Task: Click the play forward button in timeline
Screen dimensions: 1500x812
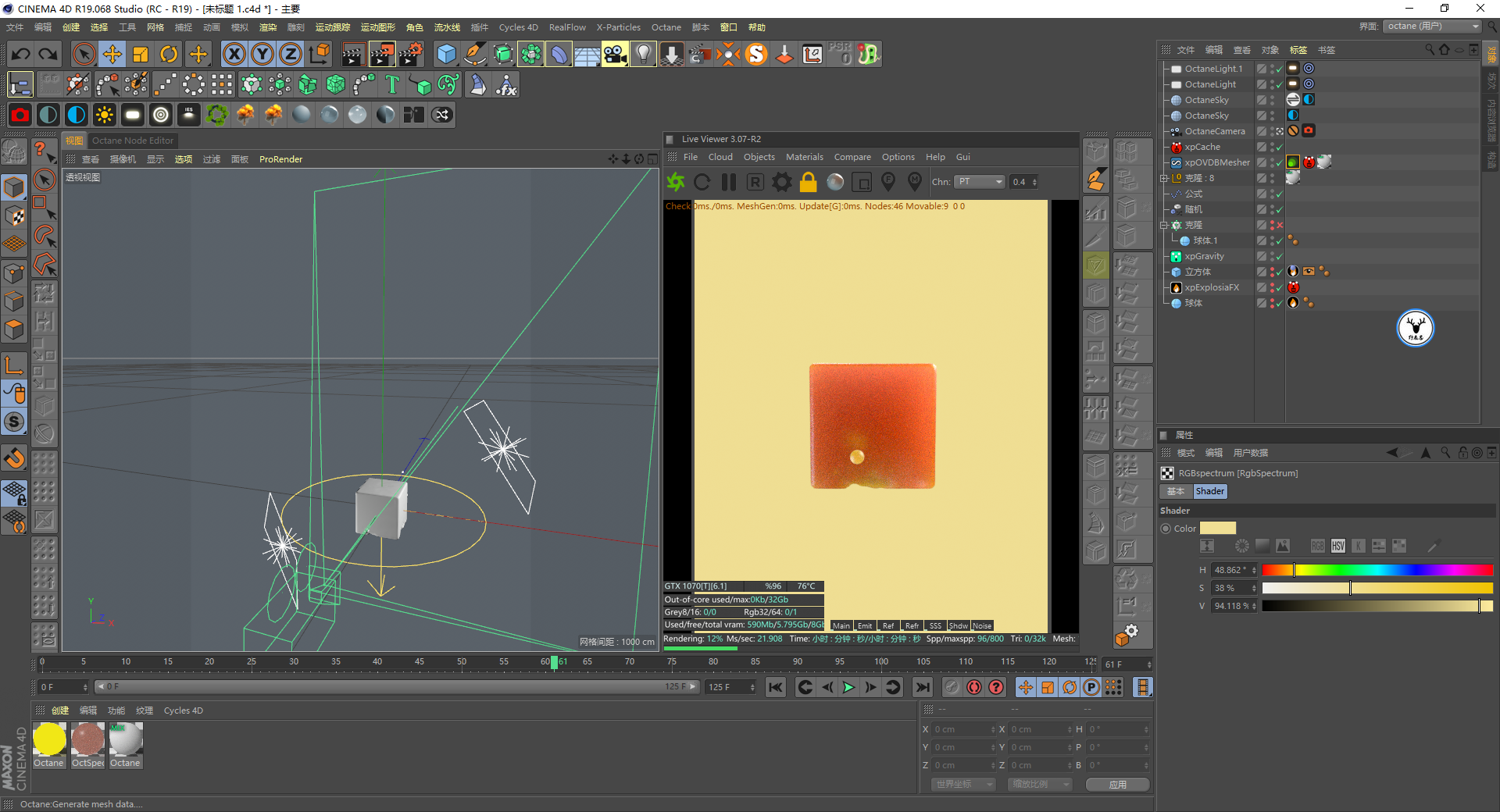Action: [x=849, y=687]
